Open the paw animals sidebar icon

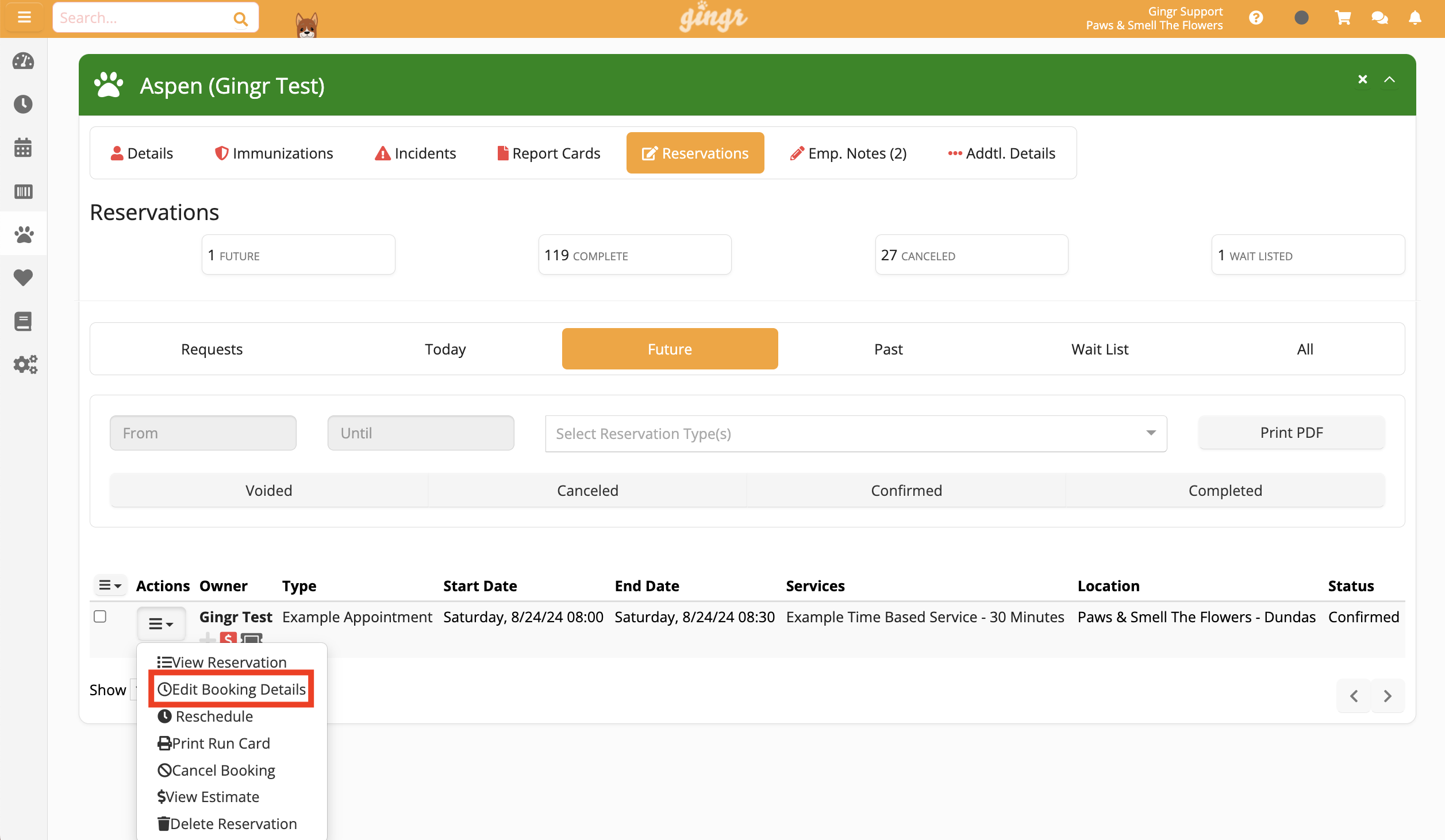(24, 234)
